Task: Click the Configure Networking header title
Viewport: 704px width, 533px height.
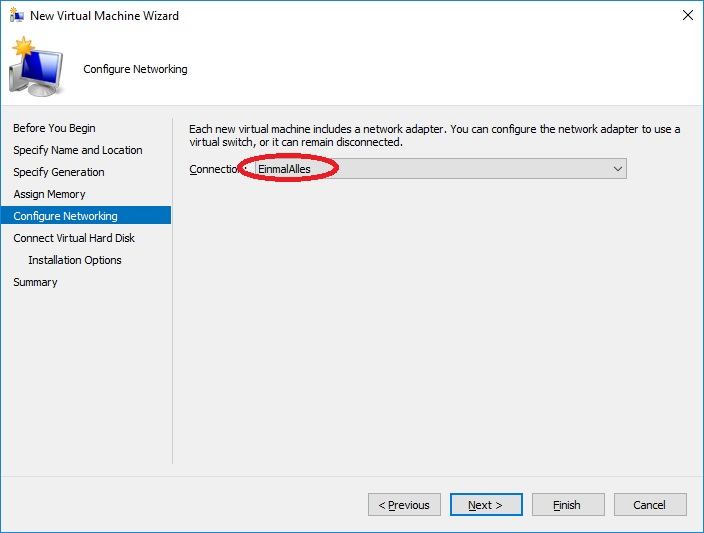Action: (x=135, y=69)
